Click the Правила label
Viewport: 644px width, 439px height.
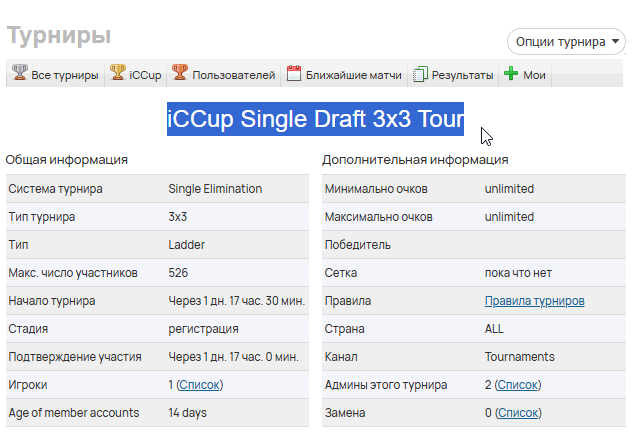(x=347, y=301)
